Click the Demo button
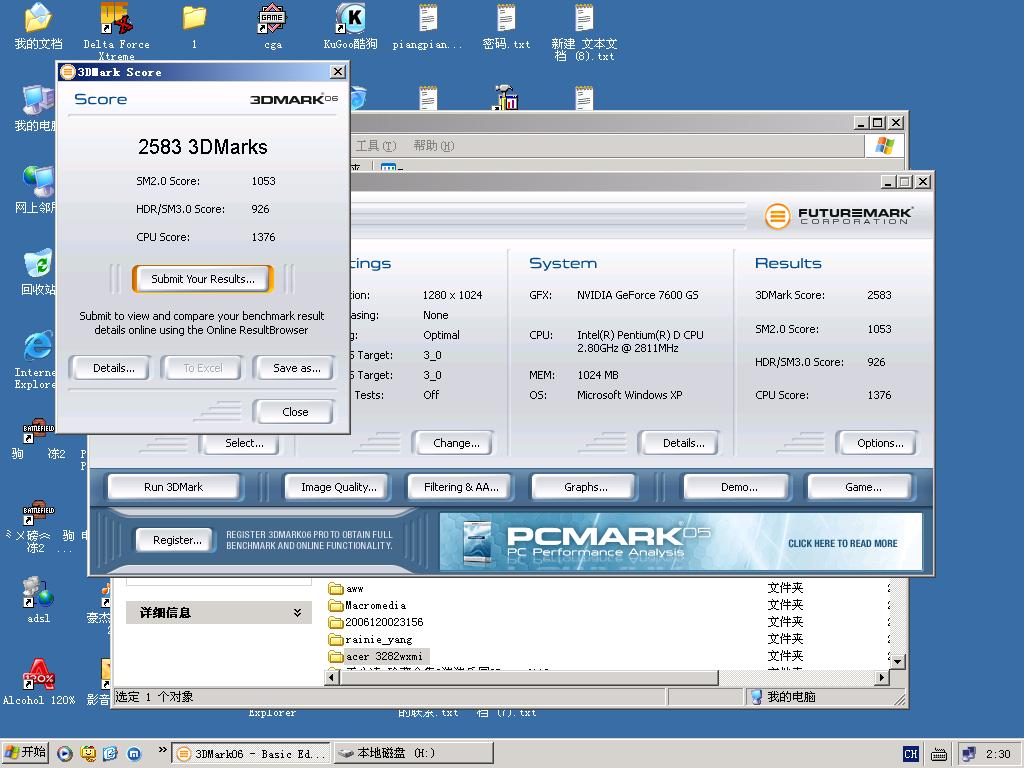 [x=739, y=487]
